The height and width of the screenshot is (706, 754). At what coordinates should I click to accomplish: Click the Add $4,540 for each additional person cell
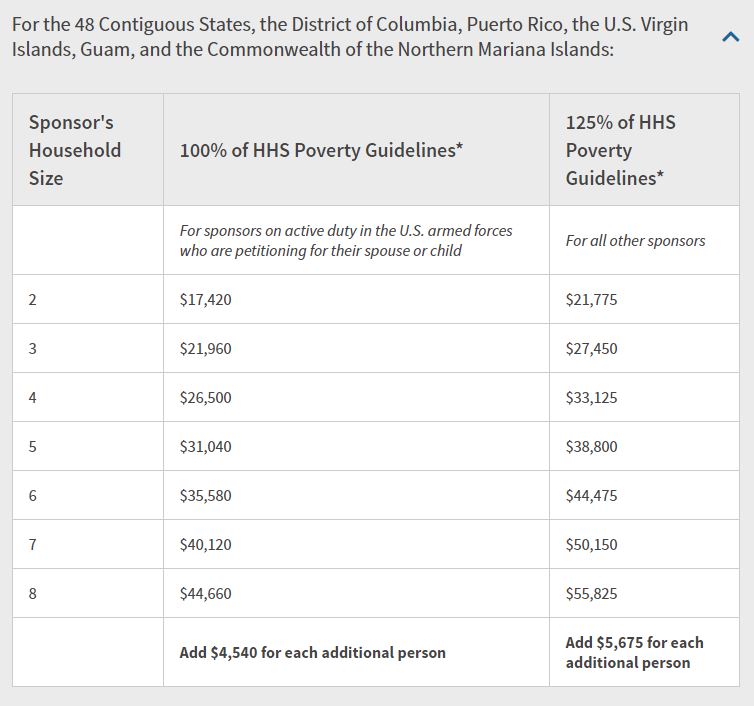[x=356, y=652]
